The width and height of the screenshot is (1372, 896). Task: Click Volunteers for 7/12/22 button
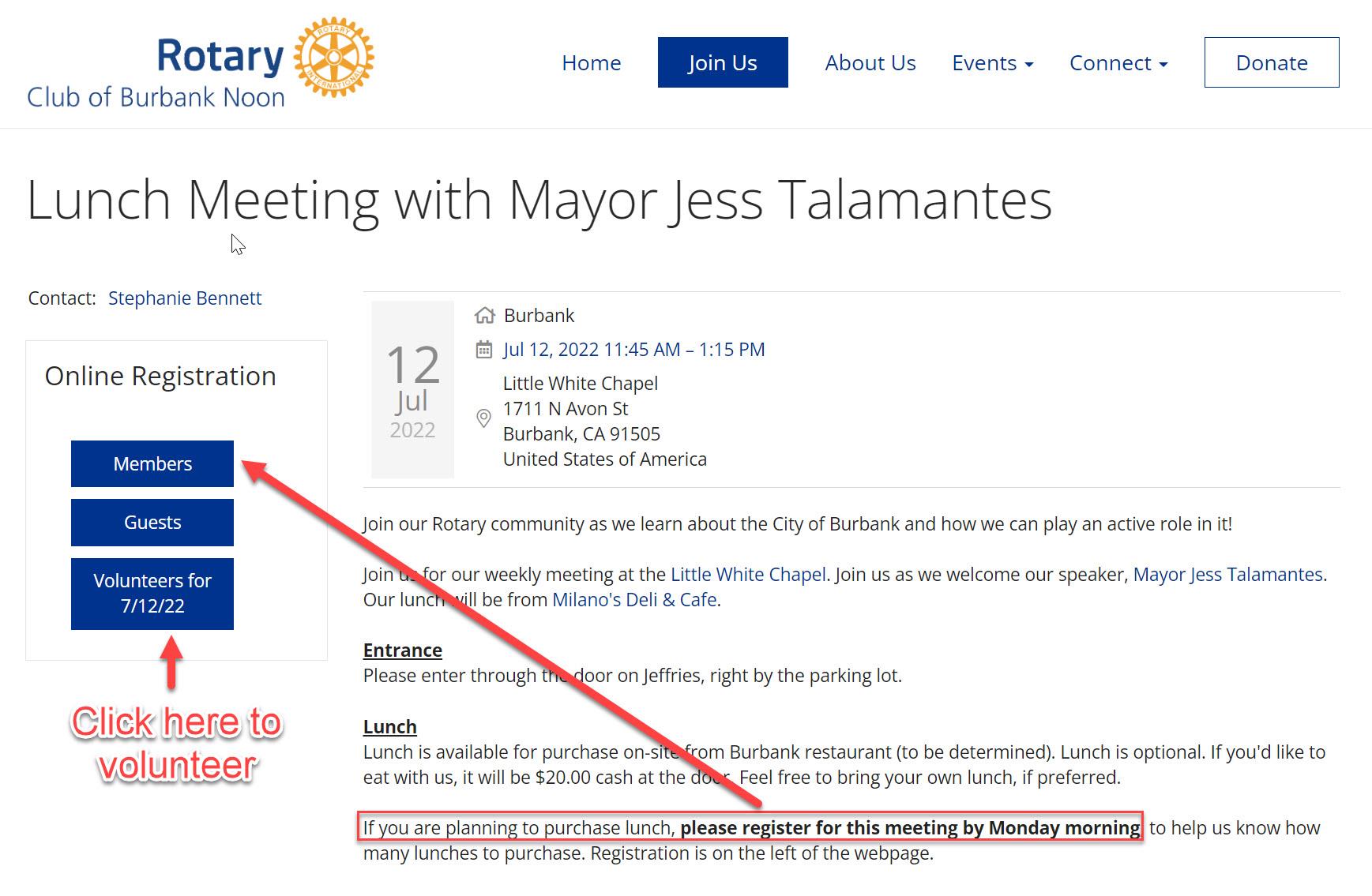pos(152,594)
